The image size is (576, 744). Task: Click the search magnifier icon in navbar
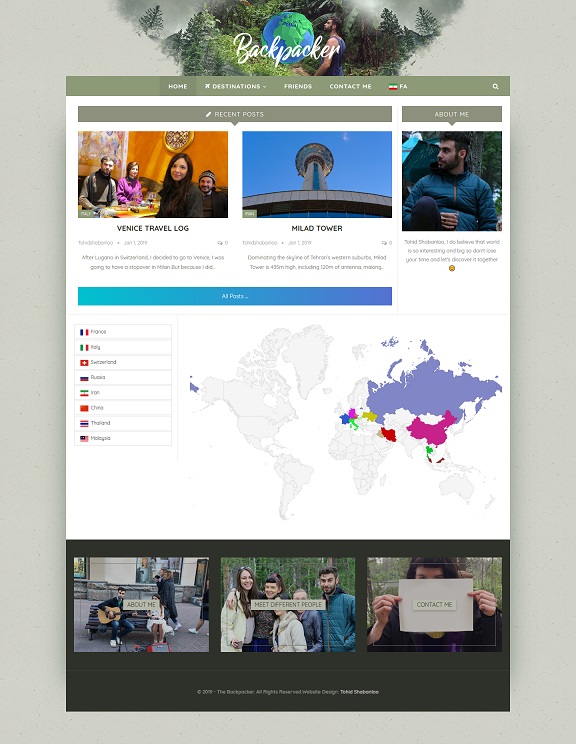click(x=495, y=86)
